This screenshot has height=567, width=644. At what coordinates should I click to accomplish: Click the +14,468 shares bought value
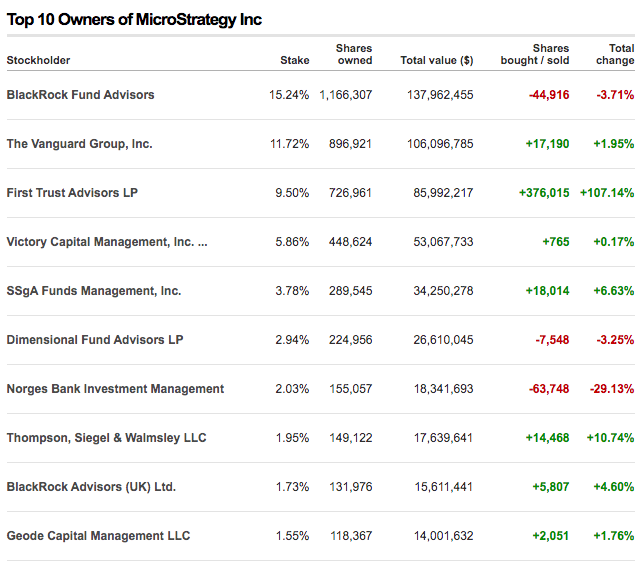(547, 438)
